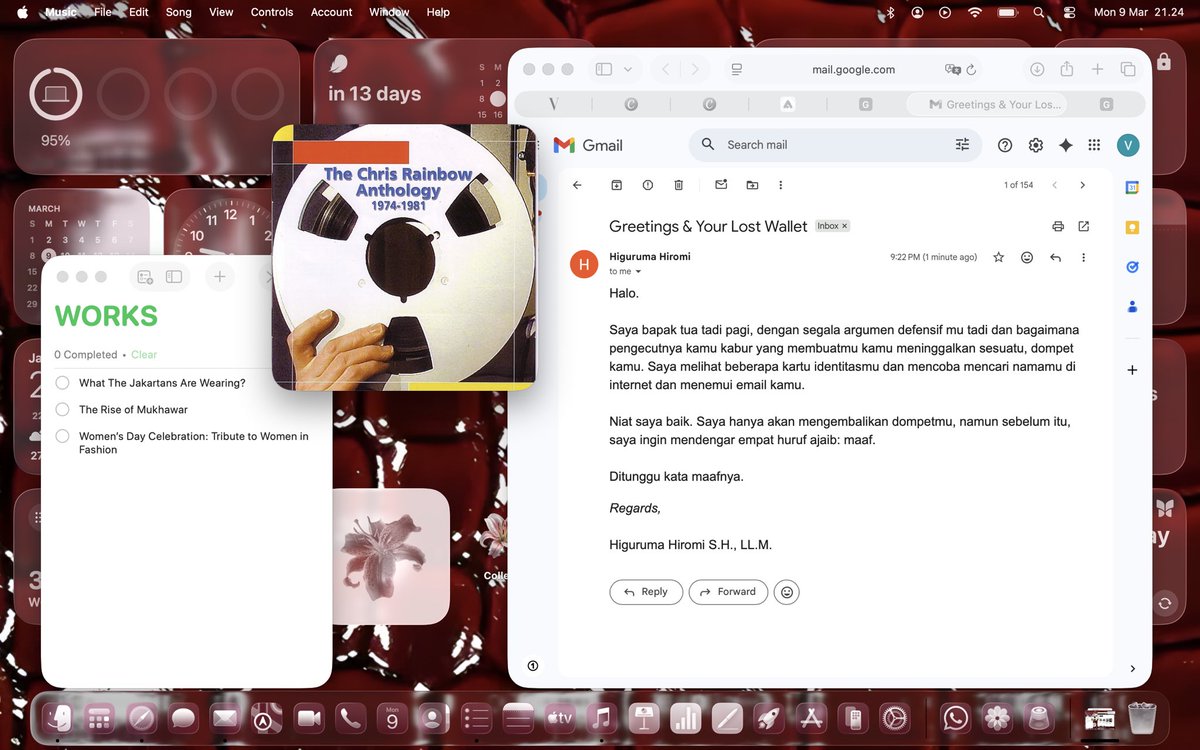Add new reminder with plus in Reminders
1200x750 pixels.
click(219, 277)
